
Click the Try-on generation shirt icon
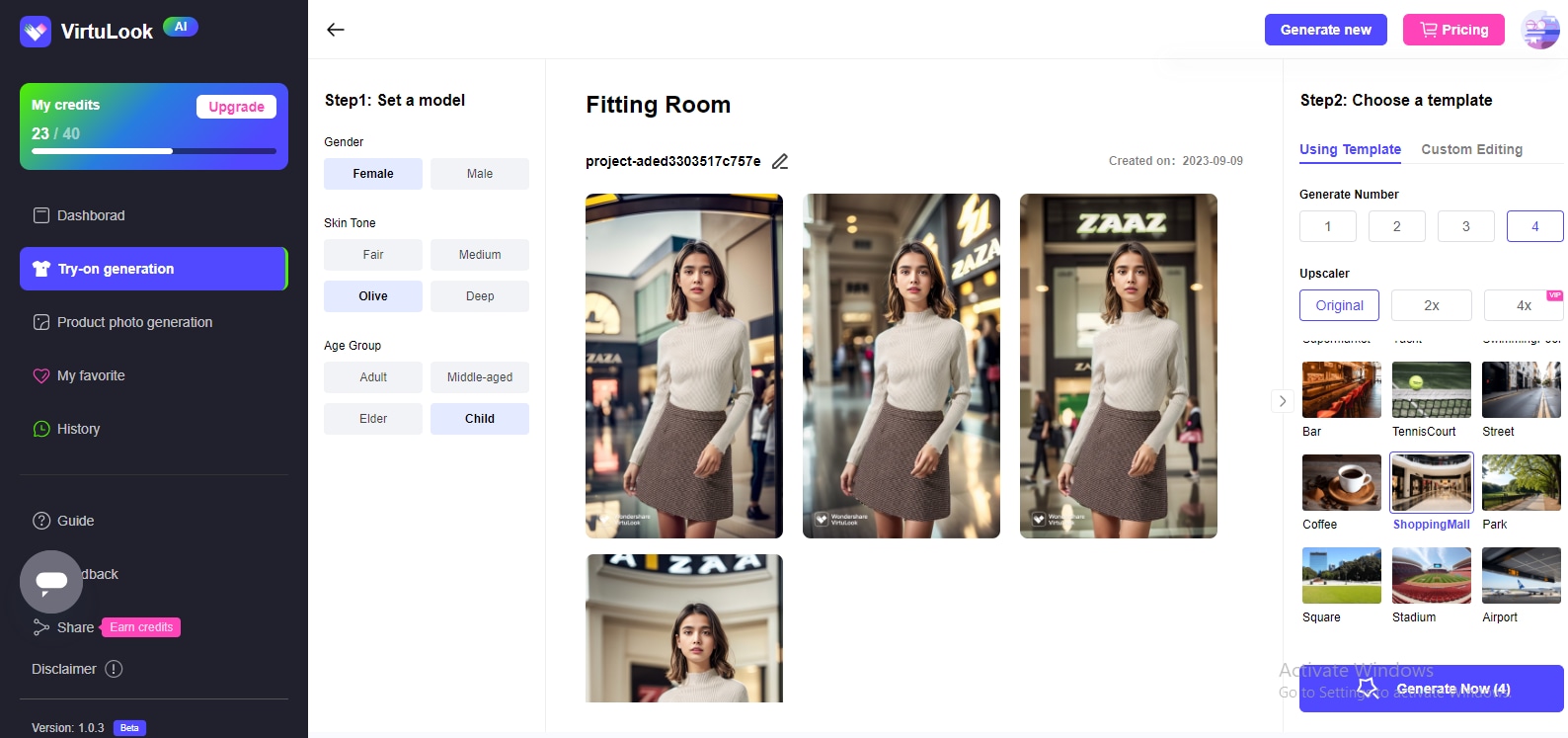[x=41, y=269]
